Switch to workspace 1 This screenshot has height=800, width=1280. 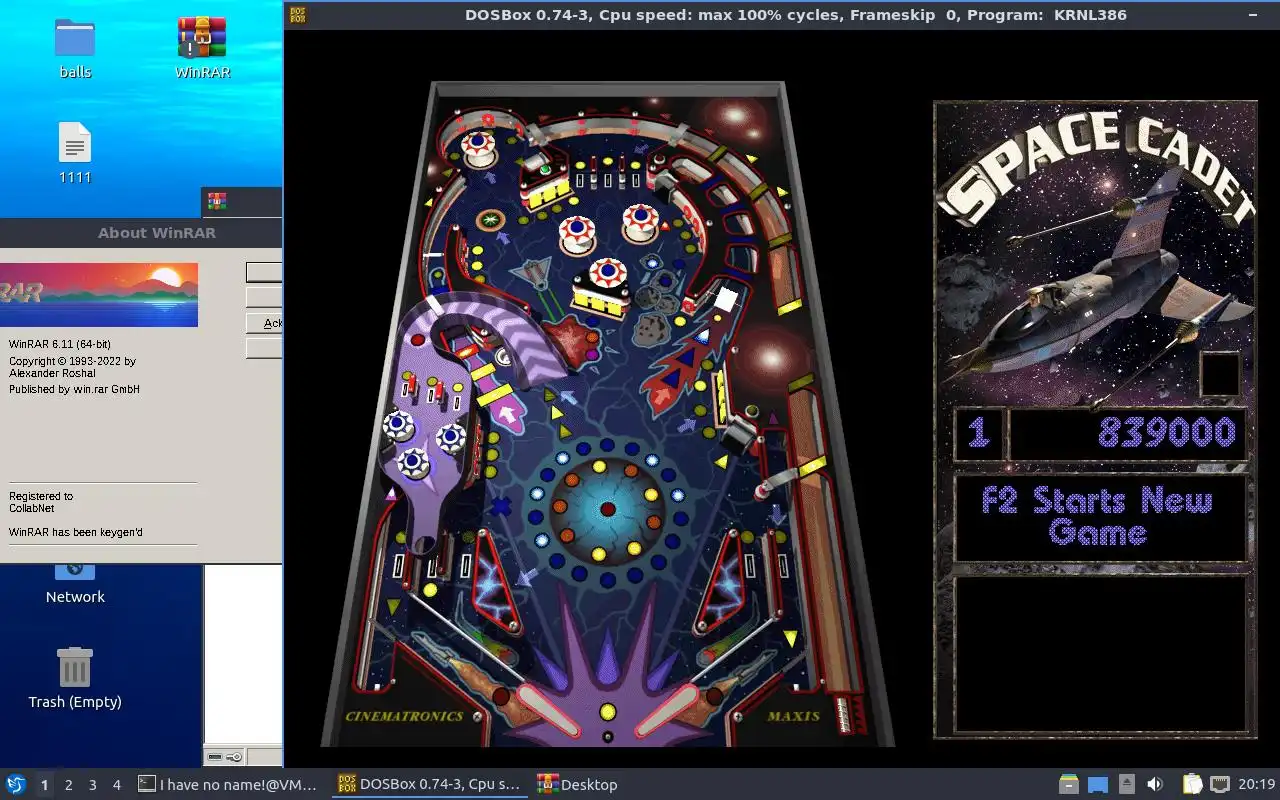pos(44,785)
